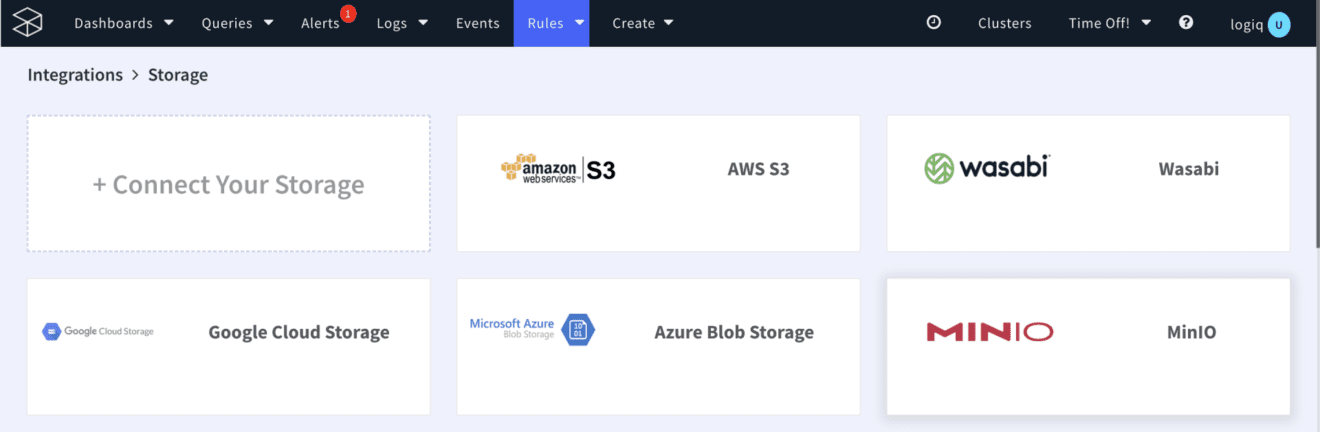The width and height of the screenshot is (1320, 432).
Task: Click the LOGIQ cube logo icon
Action: coord(28,22)
